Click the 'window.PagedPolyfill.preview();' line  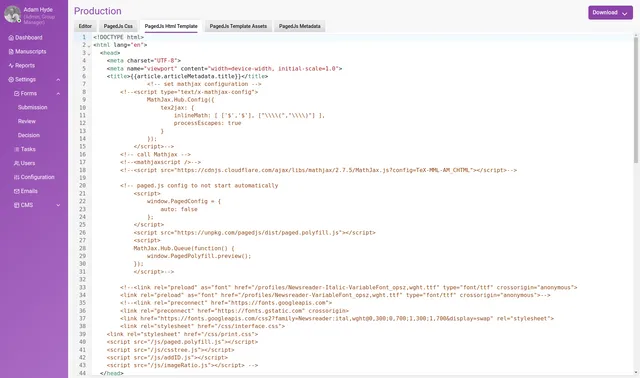click(x=199, y=256)
